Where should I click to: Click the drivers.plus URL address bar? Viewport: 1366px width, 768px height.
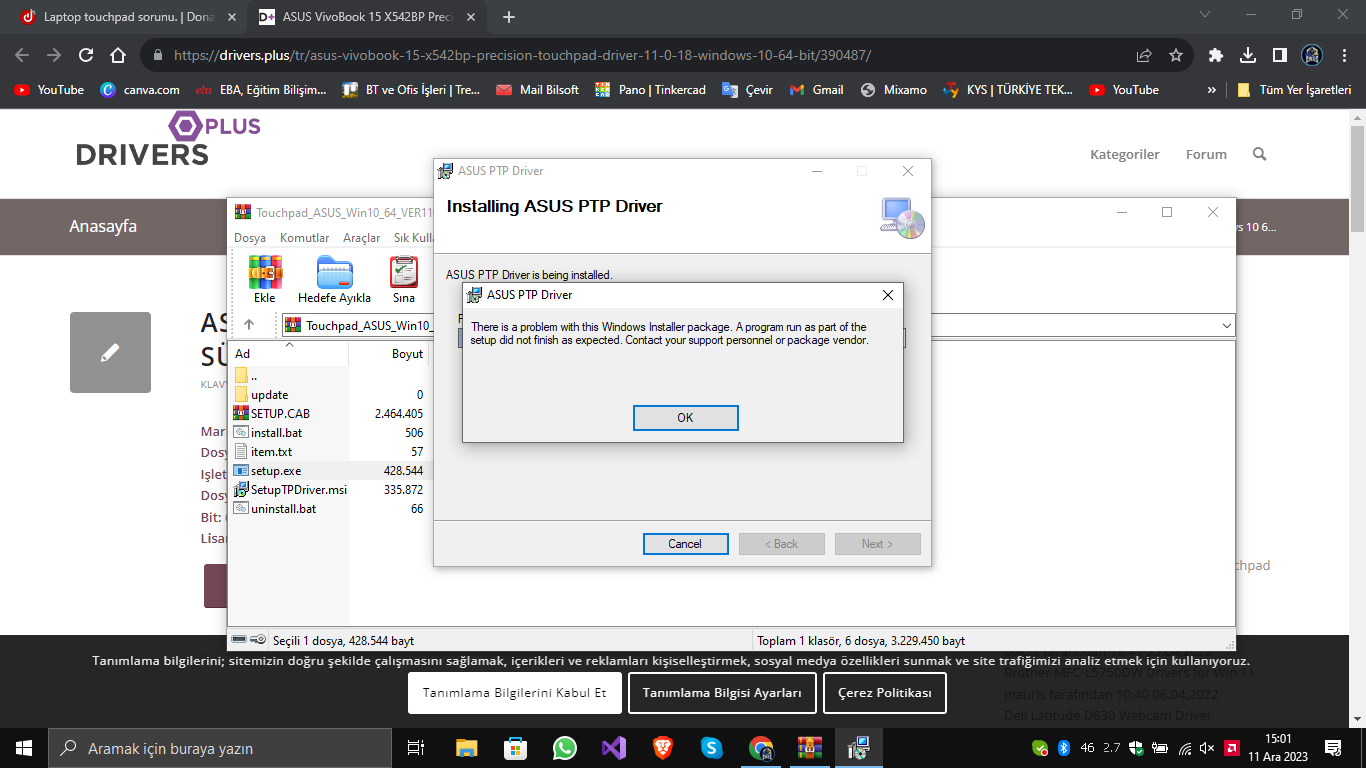522,56
